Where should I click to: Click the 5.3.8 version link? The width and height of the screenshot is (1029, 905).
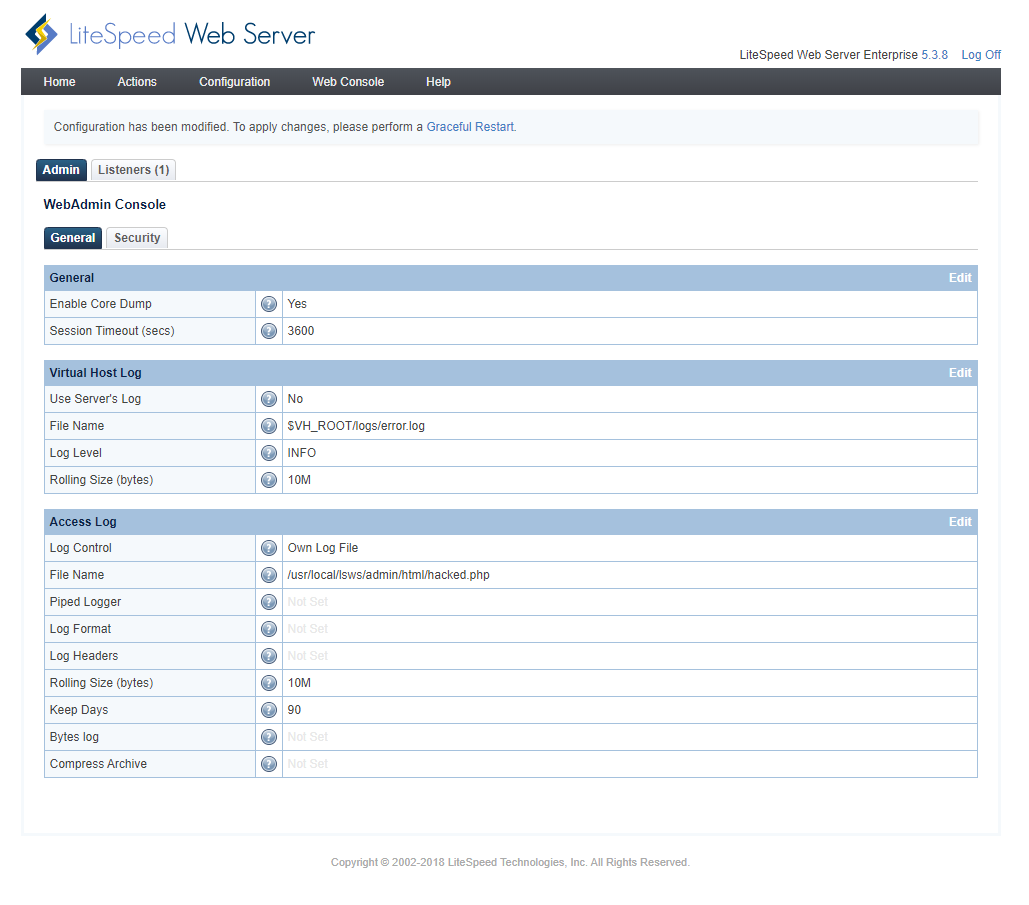[934, 55]
